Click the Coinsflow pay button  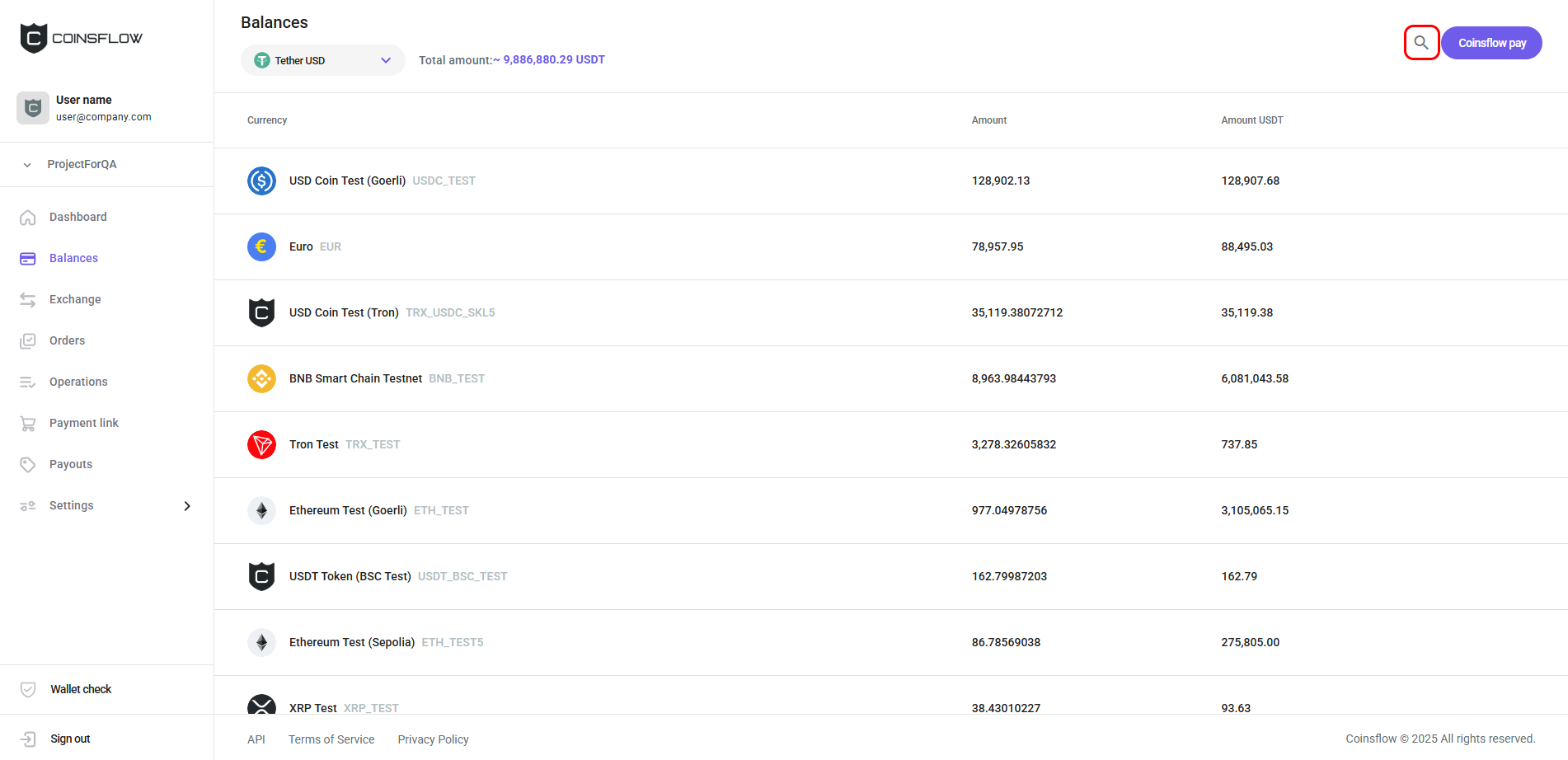pos(1491,42)
